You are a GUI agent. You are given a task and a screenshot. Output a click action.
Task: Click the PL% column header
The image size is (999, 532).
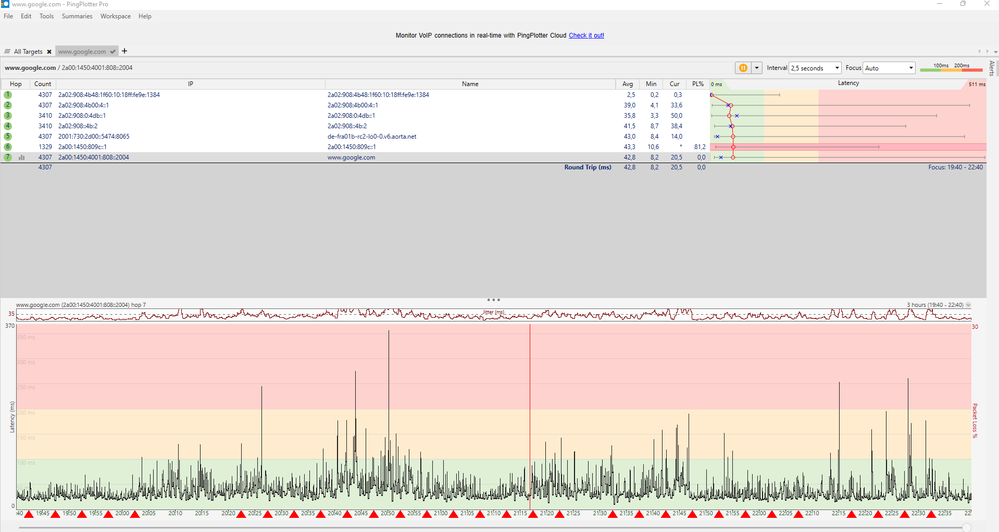point(698,84)
